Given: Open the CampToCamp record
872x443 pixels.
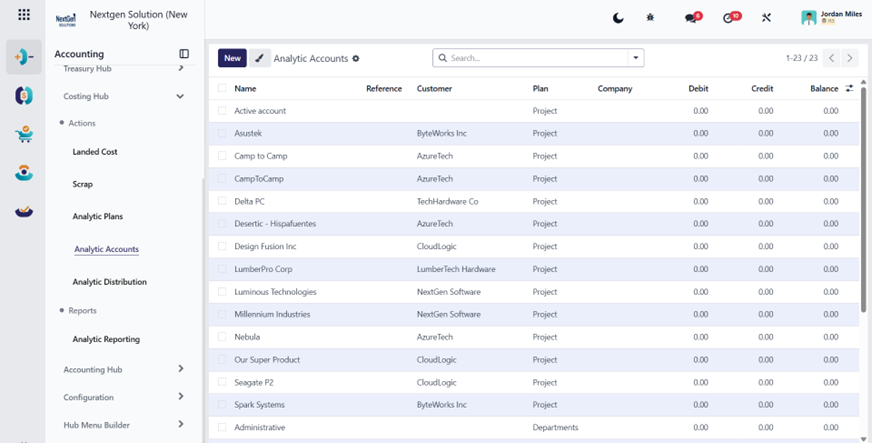Looking at the screenshot, I should (x=259, y=178).
